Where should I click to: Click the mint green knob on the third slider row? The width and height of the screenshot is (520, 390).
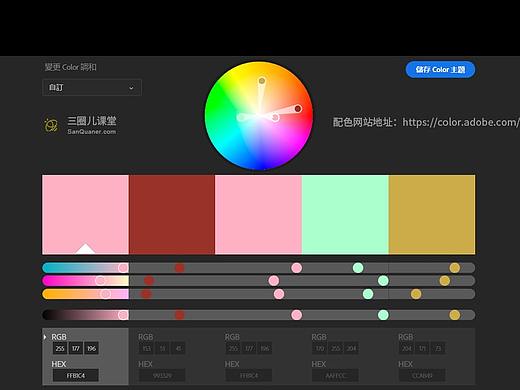click(368, 294)
